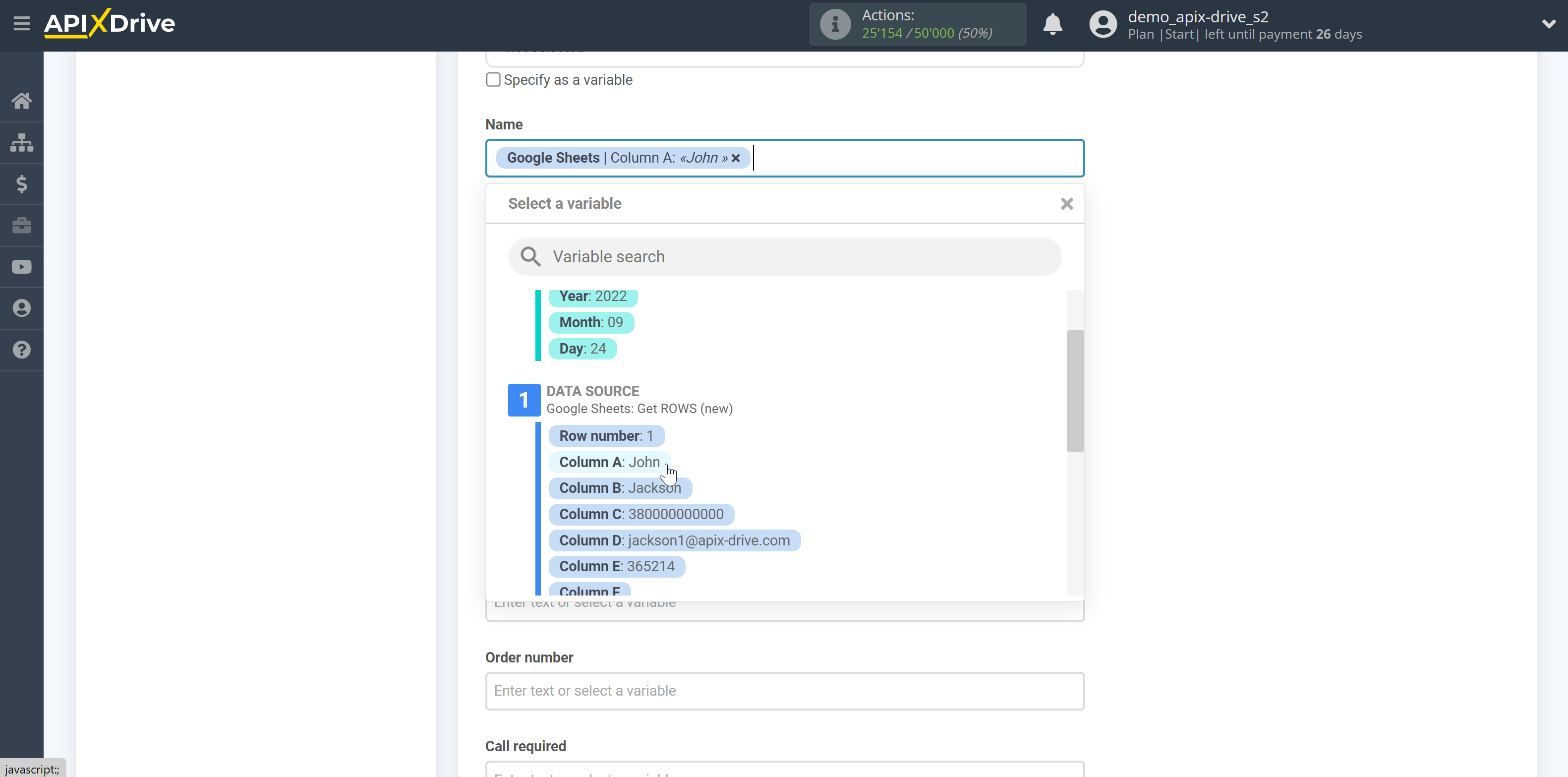Viewport: 1568px width, 777px height.
Task: Close the 'Select a variable' dialog
Action: tap(1066, 203)
